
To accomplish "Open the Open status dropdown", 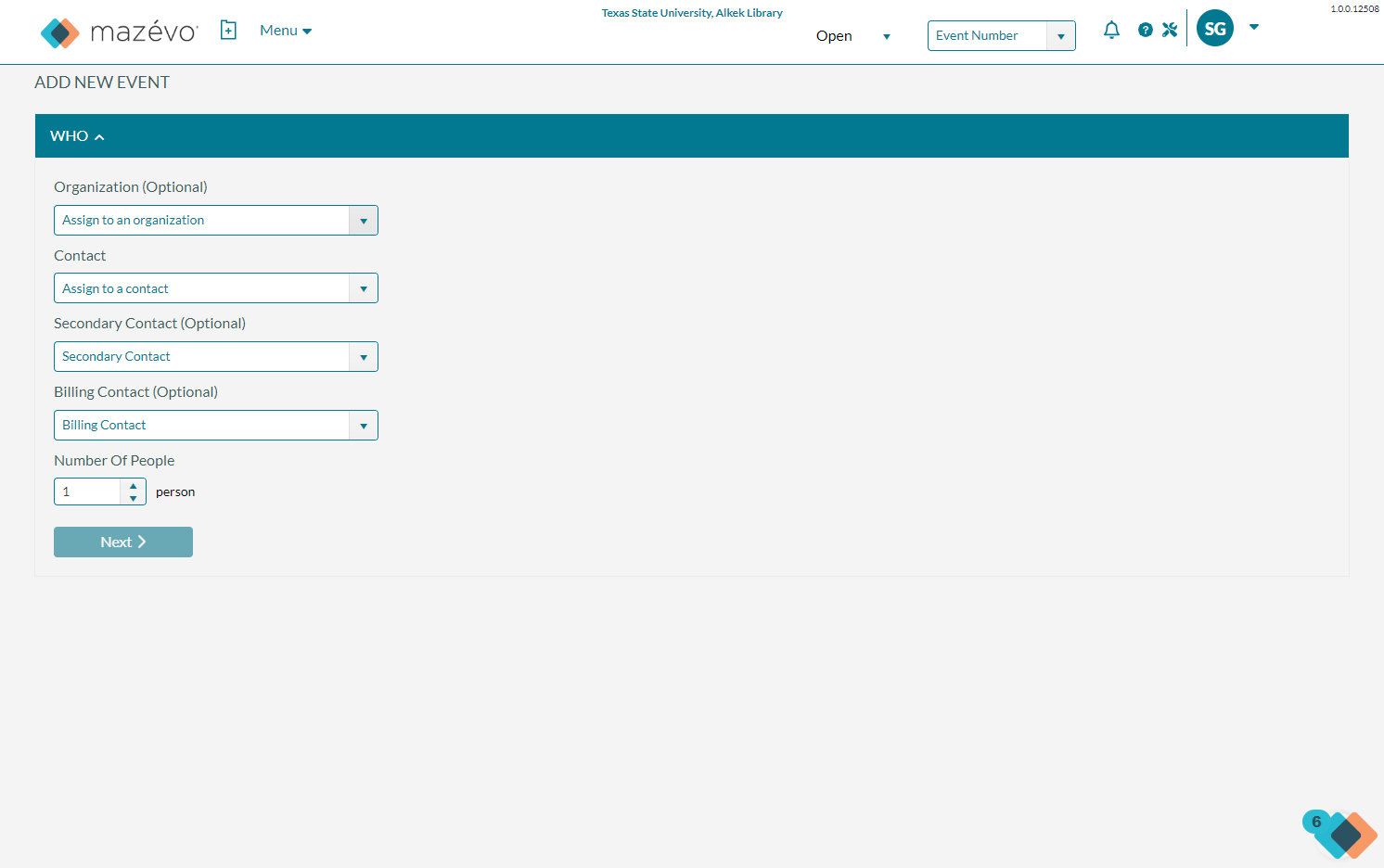I will pos(853,36).
